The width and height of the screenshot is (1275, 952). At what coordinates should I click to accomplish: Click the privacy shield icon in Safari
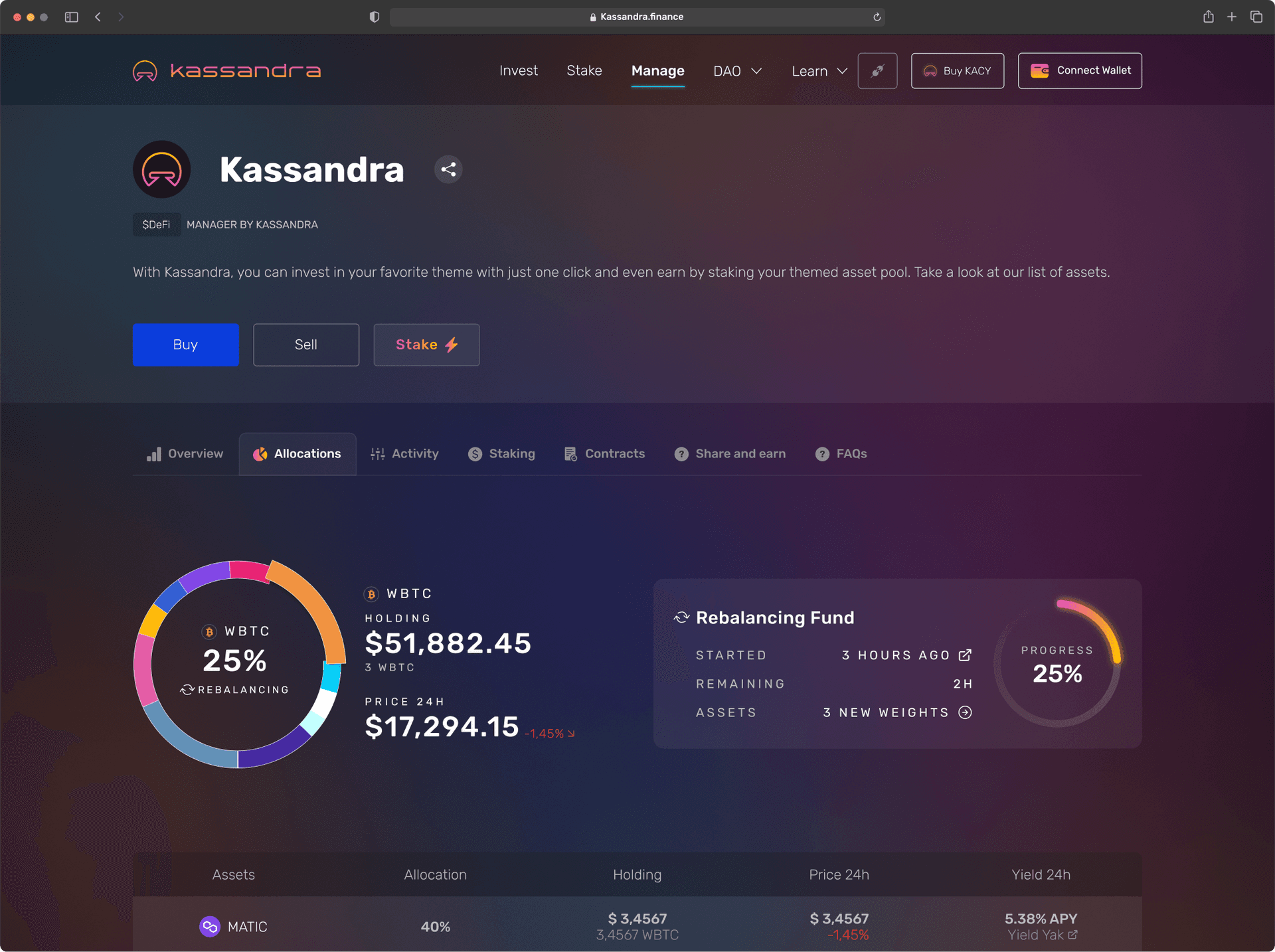click(x=375, y=17)
